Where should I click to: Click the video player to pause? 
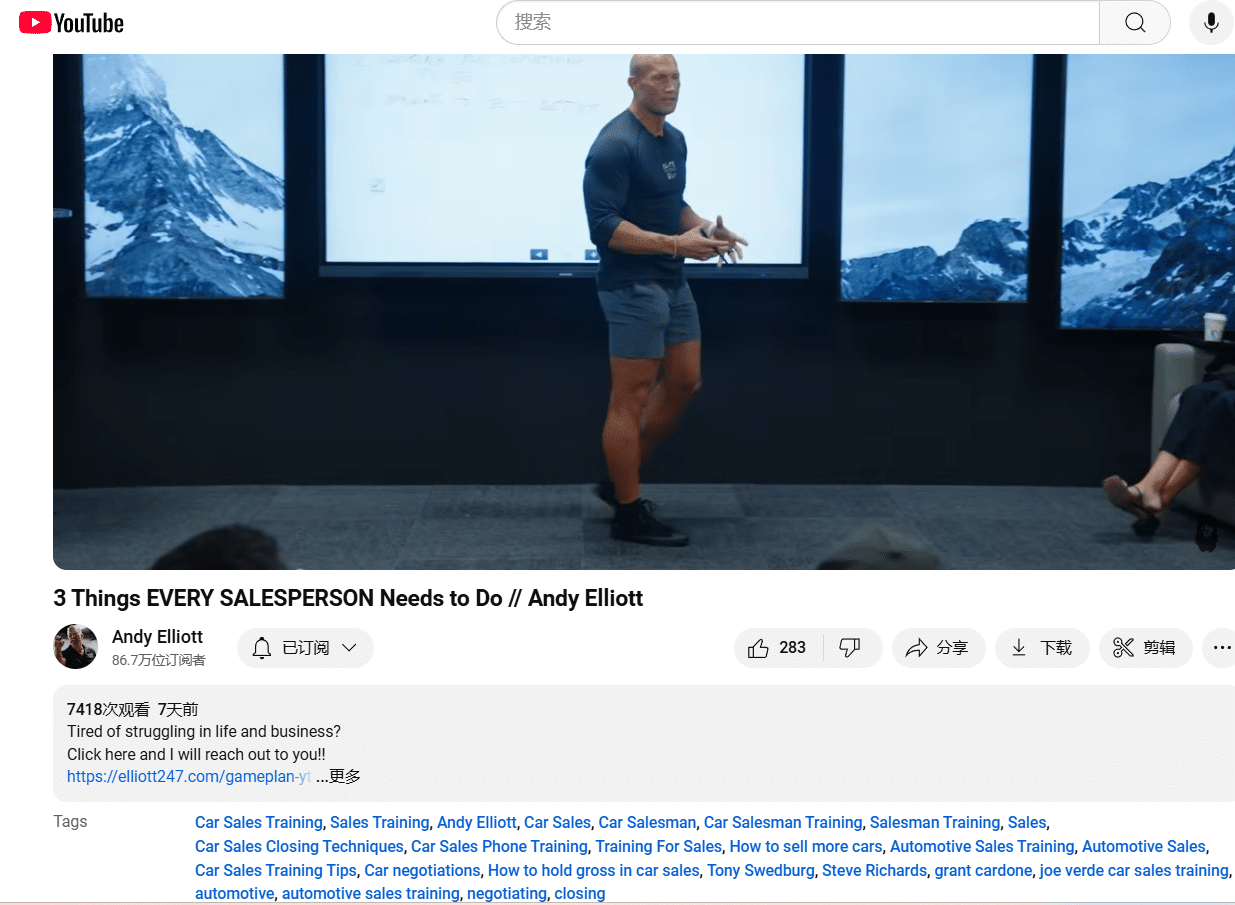pos(644,312)
